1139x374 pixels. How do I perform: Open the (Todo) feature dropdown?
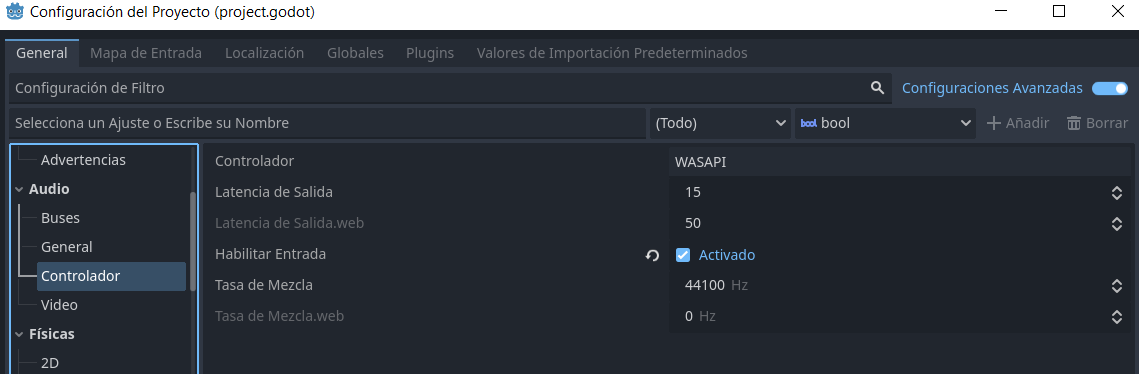720,123
